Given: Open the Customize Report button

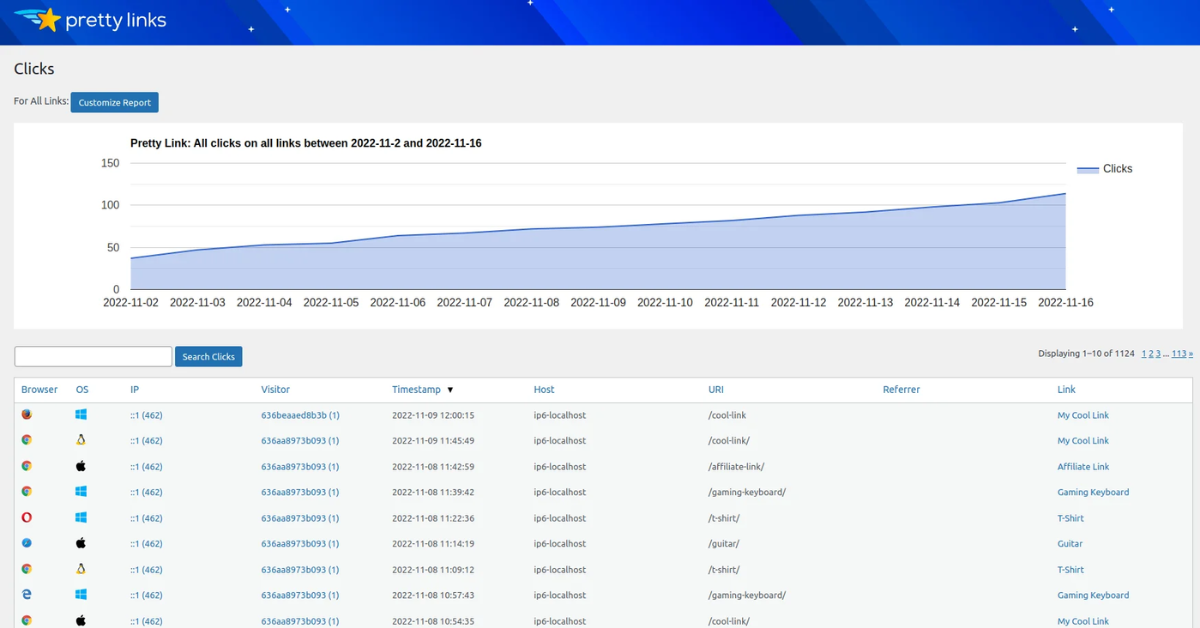Looking at the screenshot, I should [x=114, y=102].
